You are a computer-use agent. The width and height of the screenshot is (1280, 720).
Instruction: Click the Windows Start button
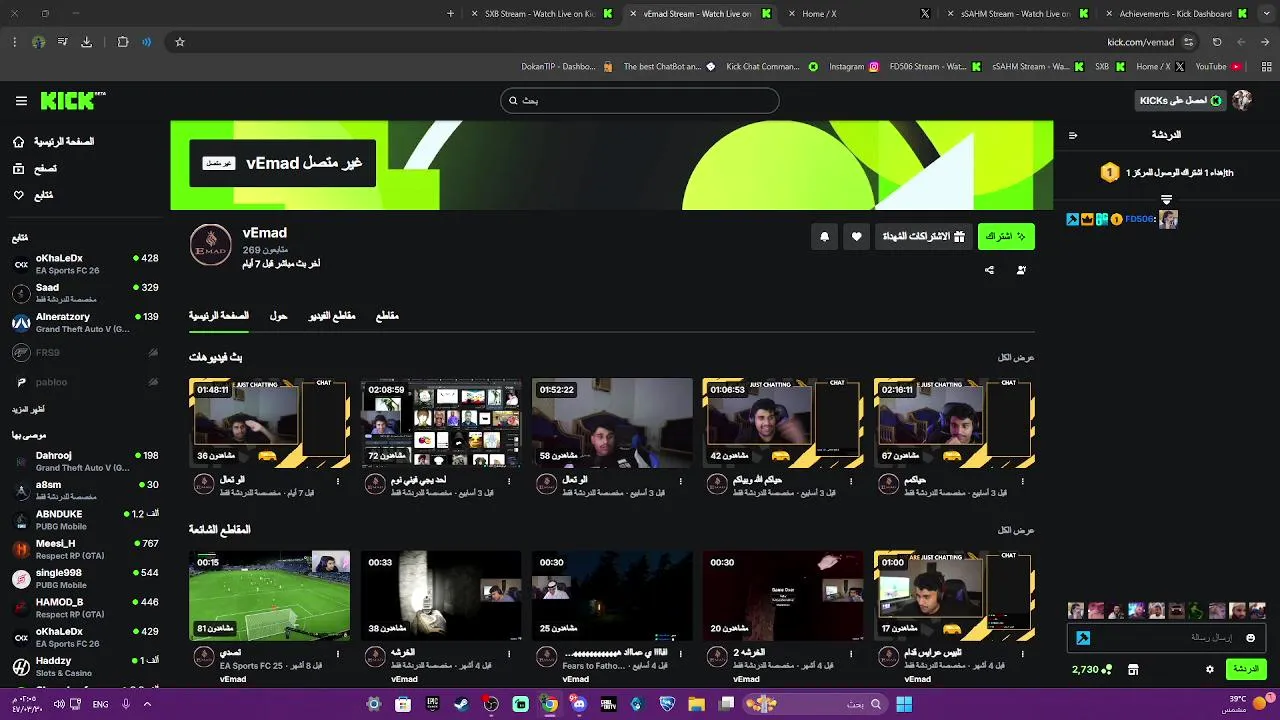[x=904, y=704]
